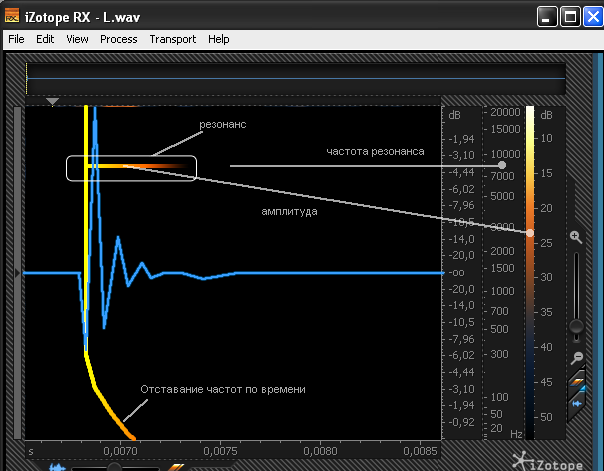Open the File menu
This screenshot has height=471, width=604.
coord(16,39)
